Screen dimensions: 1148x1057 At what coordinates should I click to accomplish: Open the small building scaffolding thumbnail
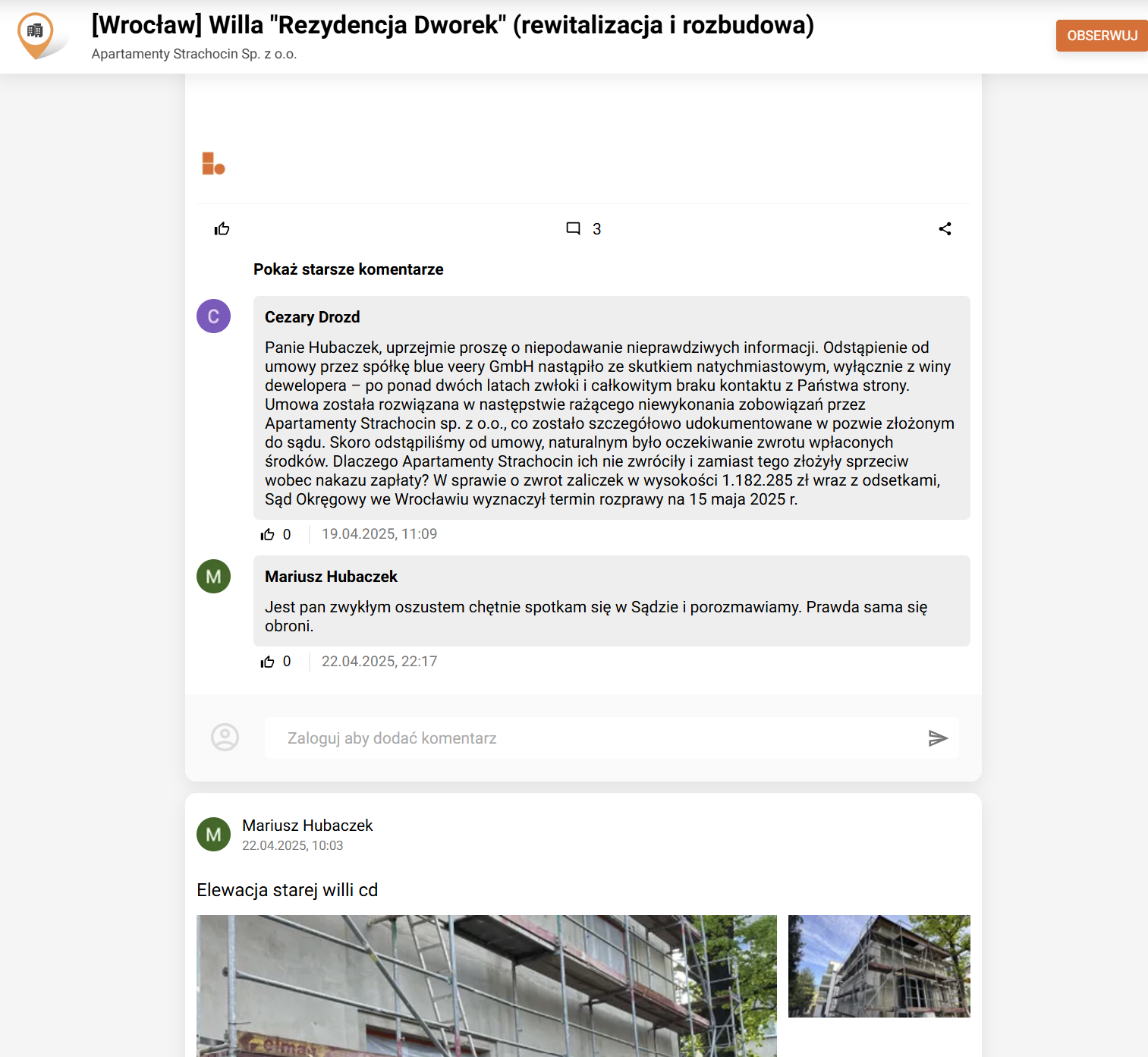pyautogui.click(x=879, y=966)
